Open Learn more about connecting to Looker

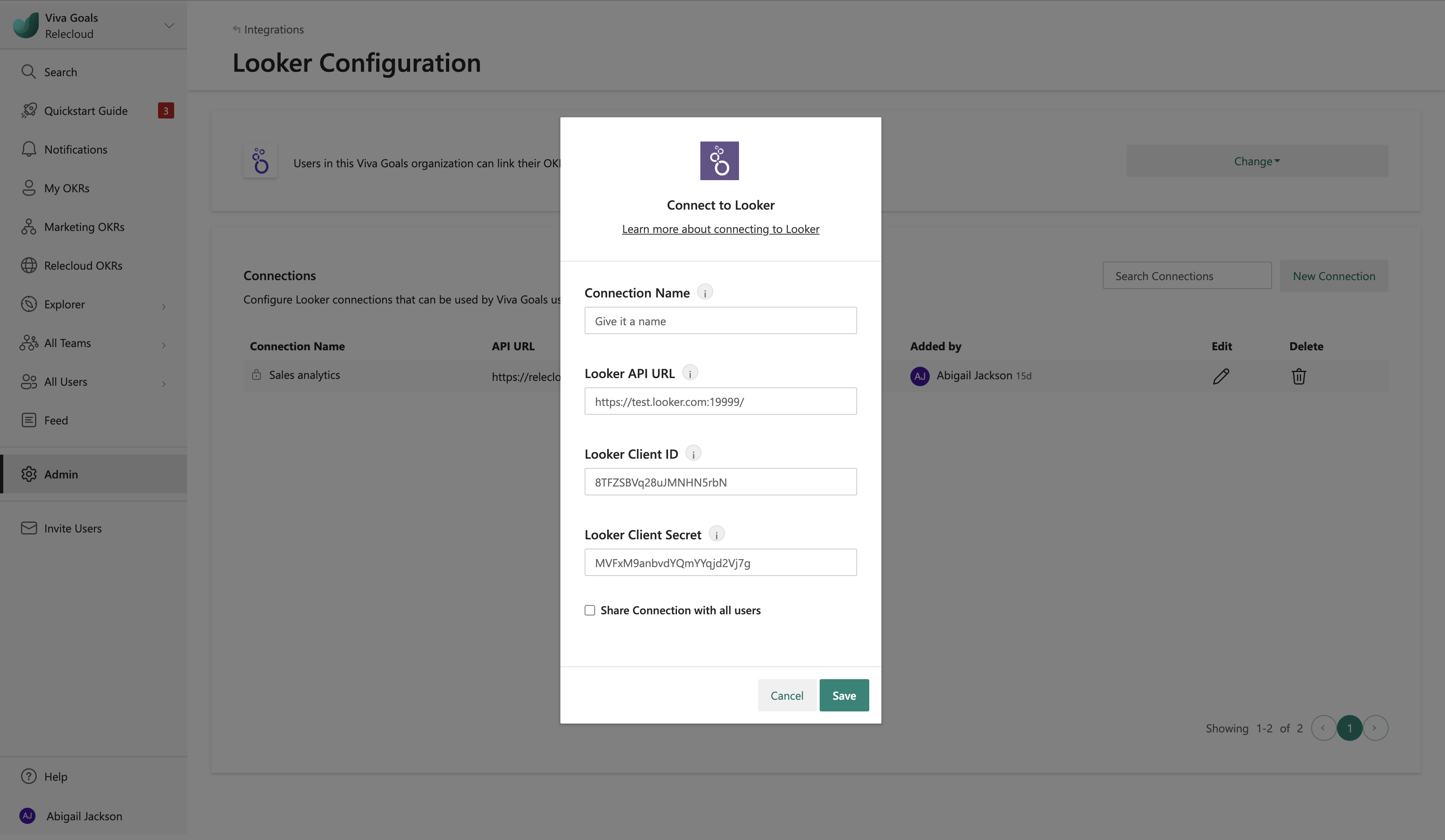[x=720, y=229]
